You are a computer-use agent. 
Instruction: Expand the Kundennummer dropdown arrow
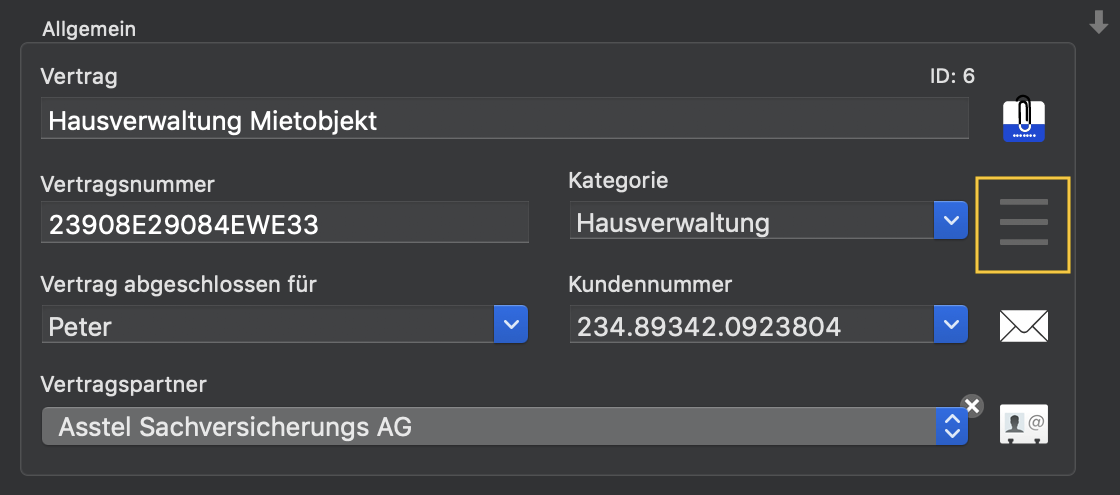click(x=951, y=324)
